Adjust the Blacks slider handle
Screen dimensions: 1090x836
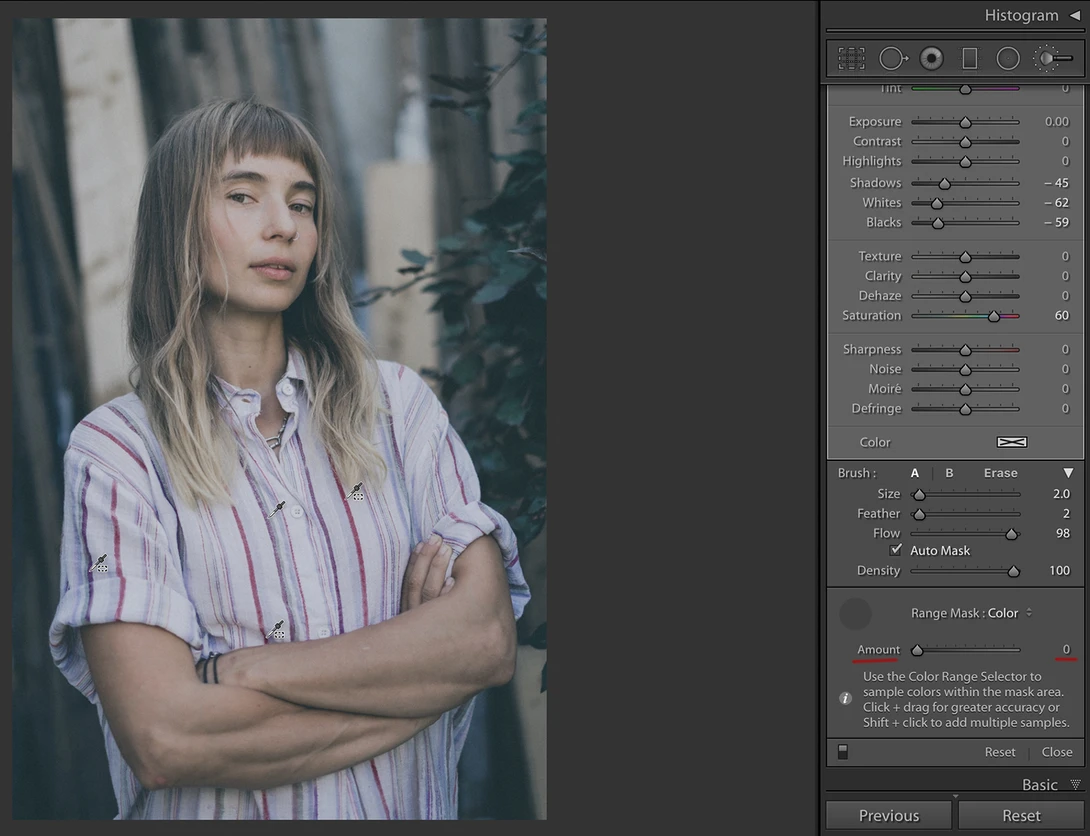[x=938, y=223]
